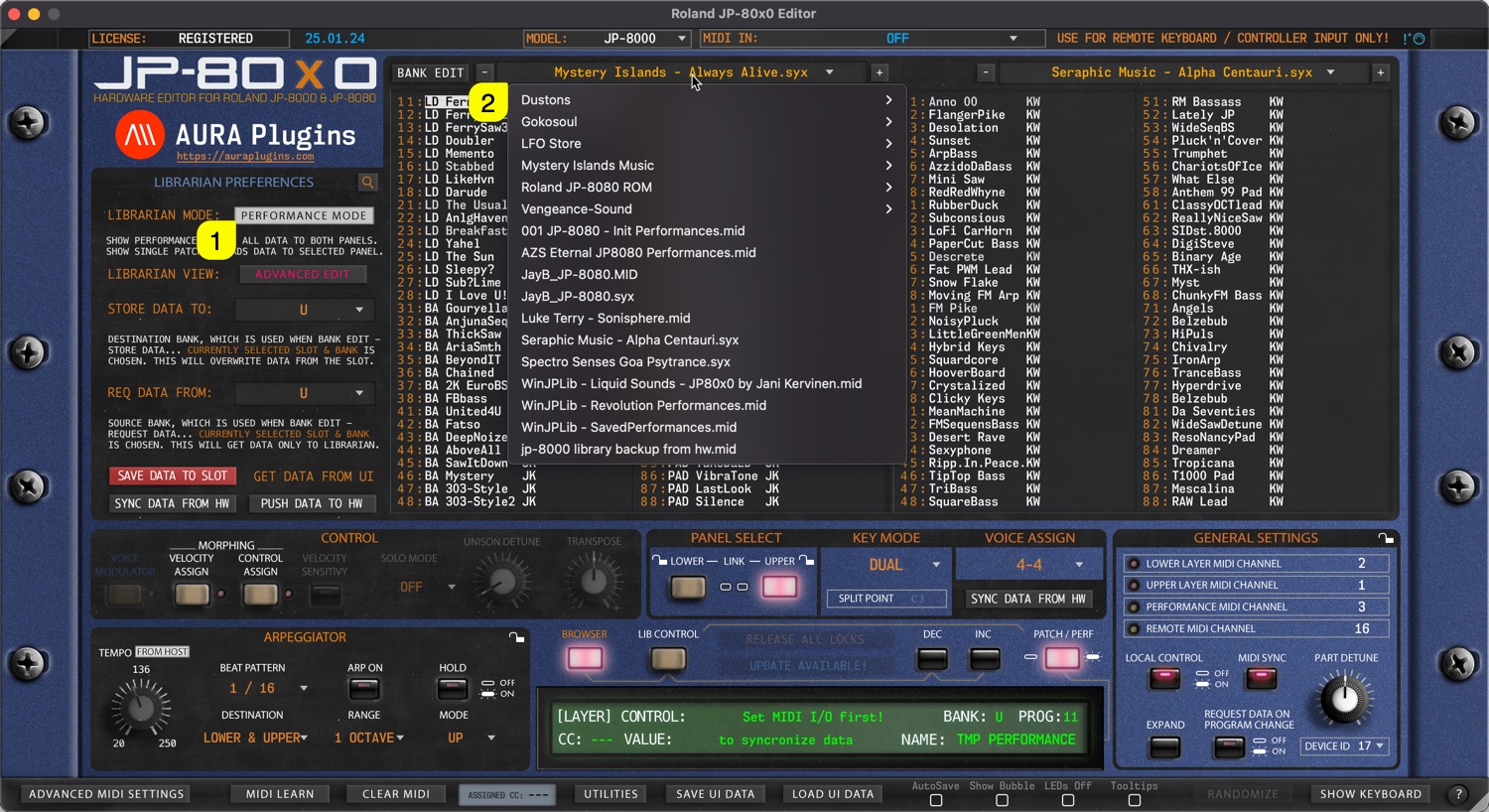Open the auraplugins.com link
The height and width of the screenshot is (812, 1489).
point(245,157)
